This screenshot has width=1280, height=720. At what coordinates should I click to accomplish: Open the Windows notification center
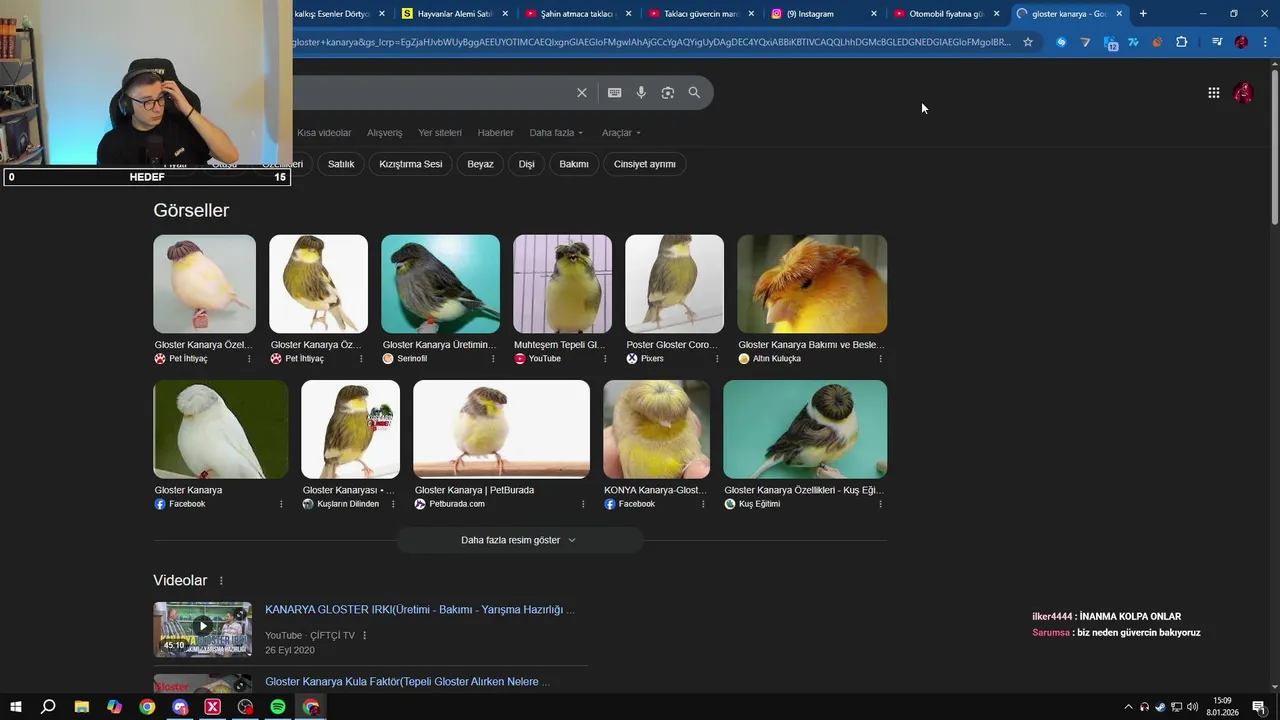(1259, 707)
